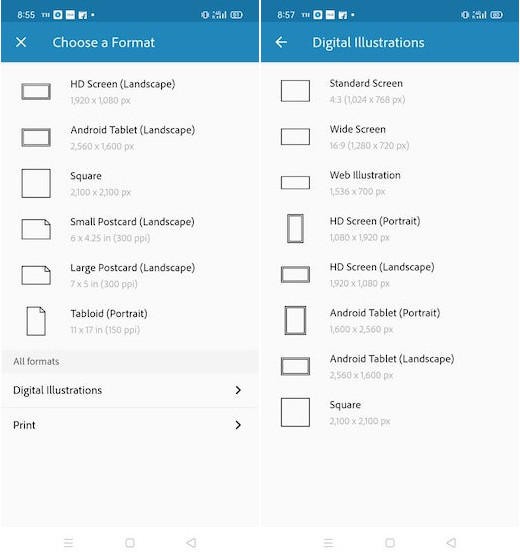Select Android Tablet (Portrait) icon
This screenshot has height=560, width=520.
point(295,320)
